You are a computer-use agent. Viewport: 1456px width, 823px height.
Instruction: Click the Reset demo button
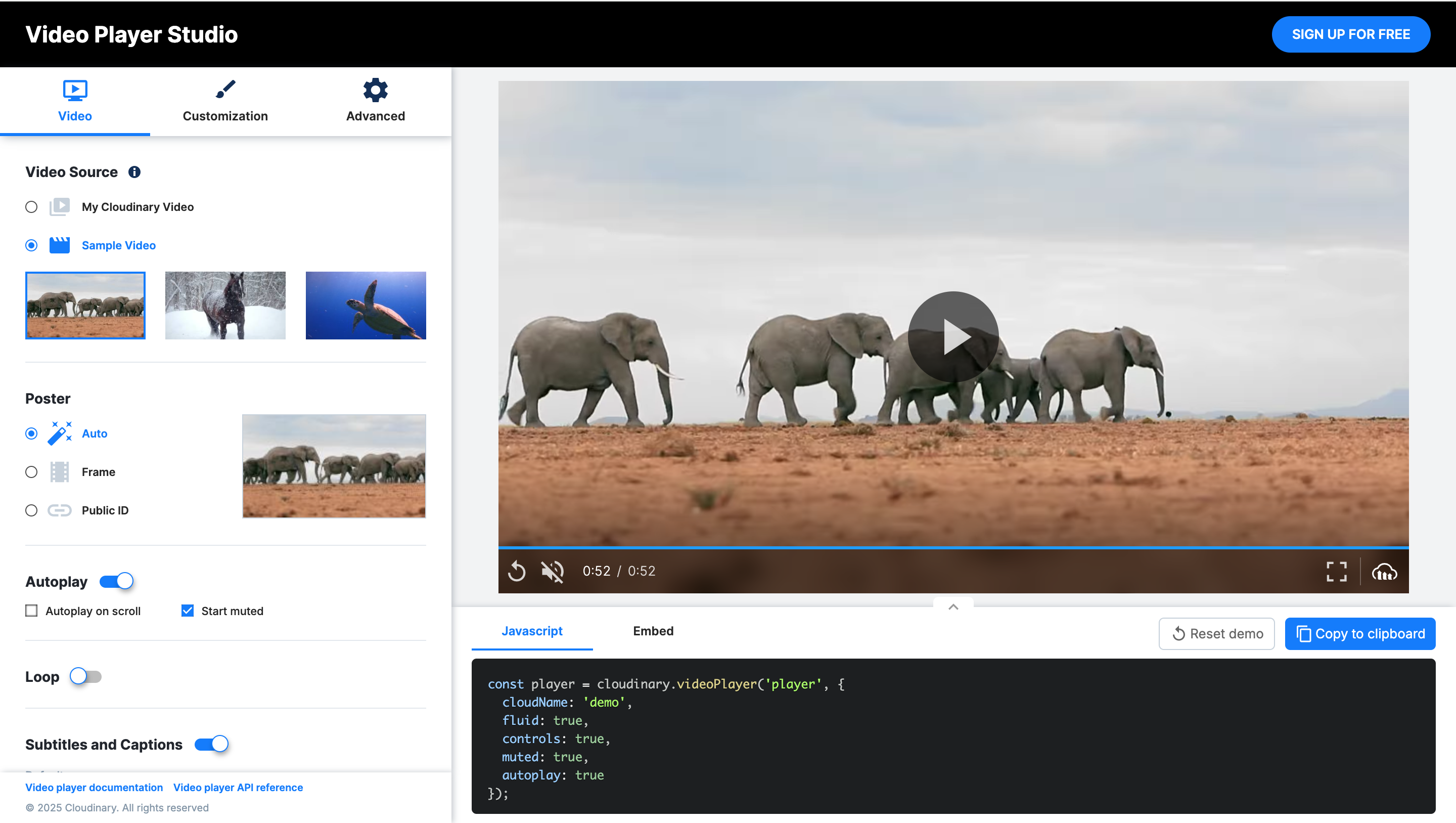[x=1217, y=633]
